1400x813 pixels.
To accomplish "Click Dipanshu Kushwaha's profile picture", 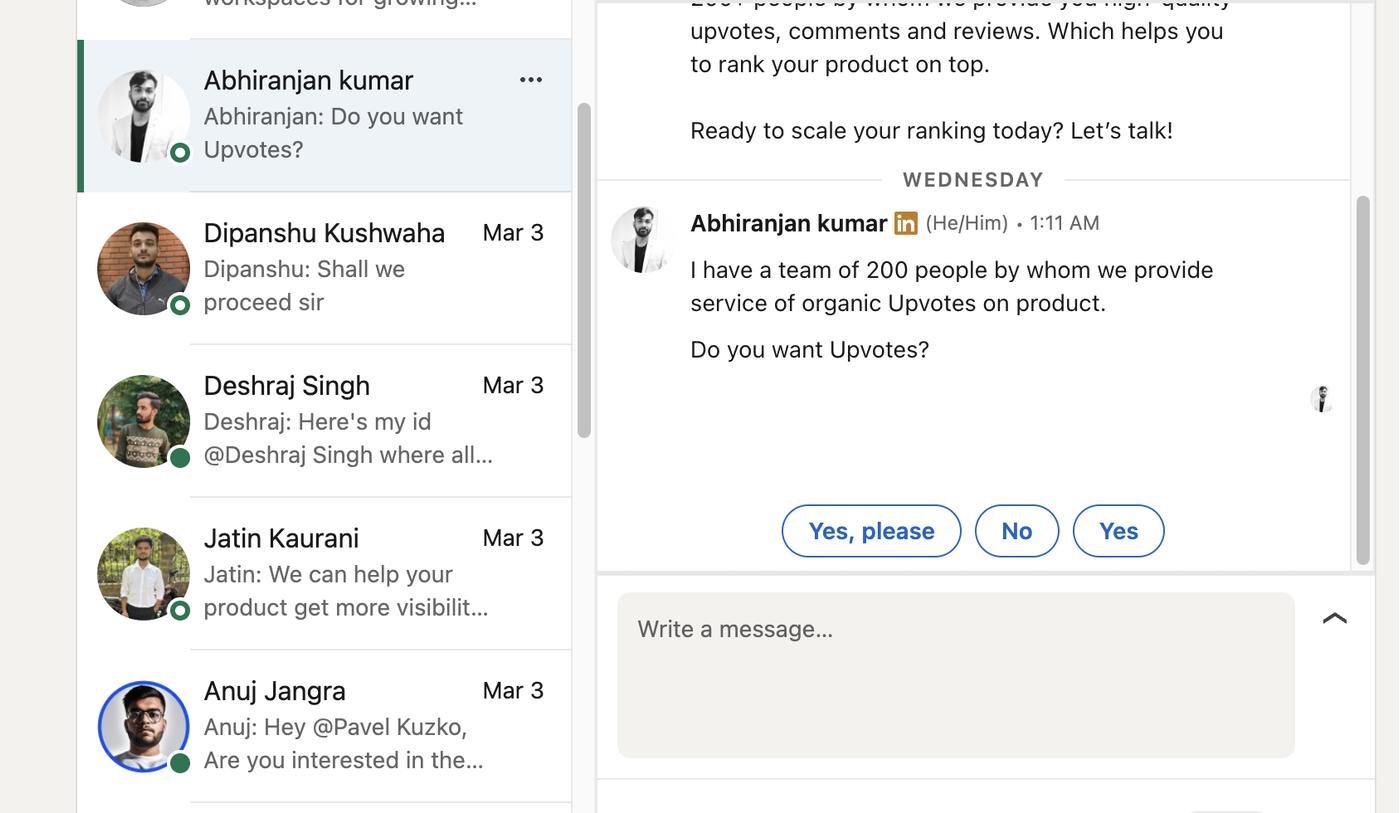I will (143, 268).
